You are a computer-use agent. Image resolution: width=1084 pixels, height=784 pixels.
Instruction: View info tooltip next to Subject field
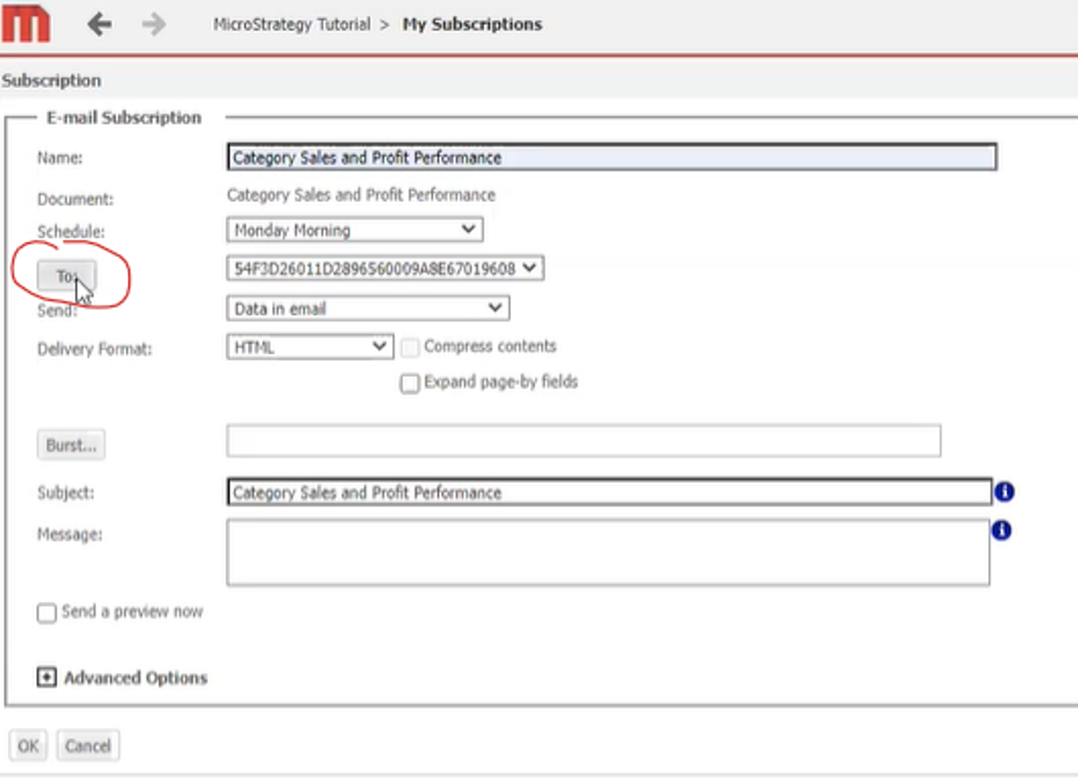(x=1003, y=491)
